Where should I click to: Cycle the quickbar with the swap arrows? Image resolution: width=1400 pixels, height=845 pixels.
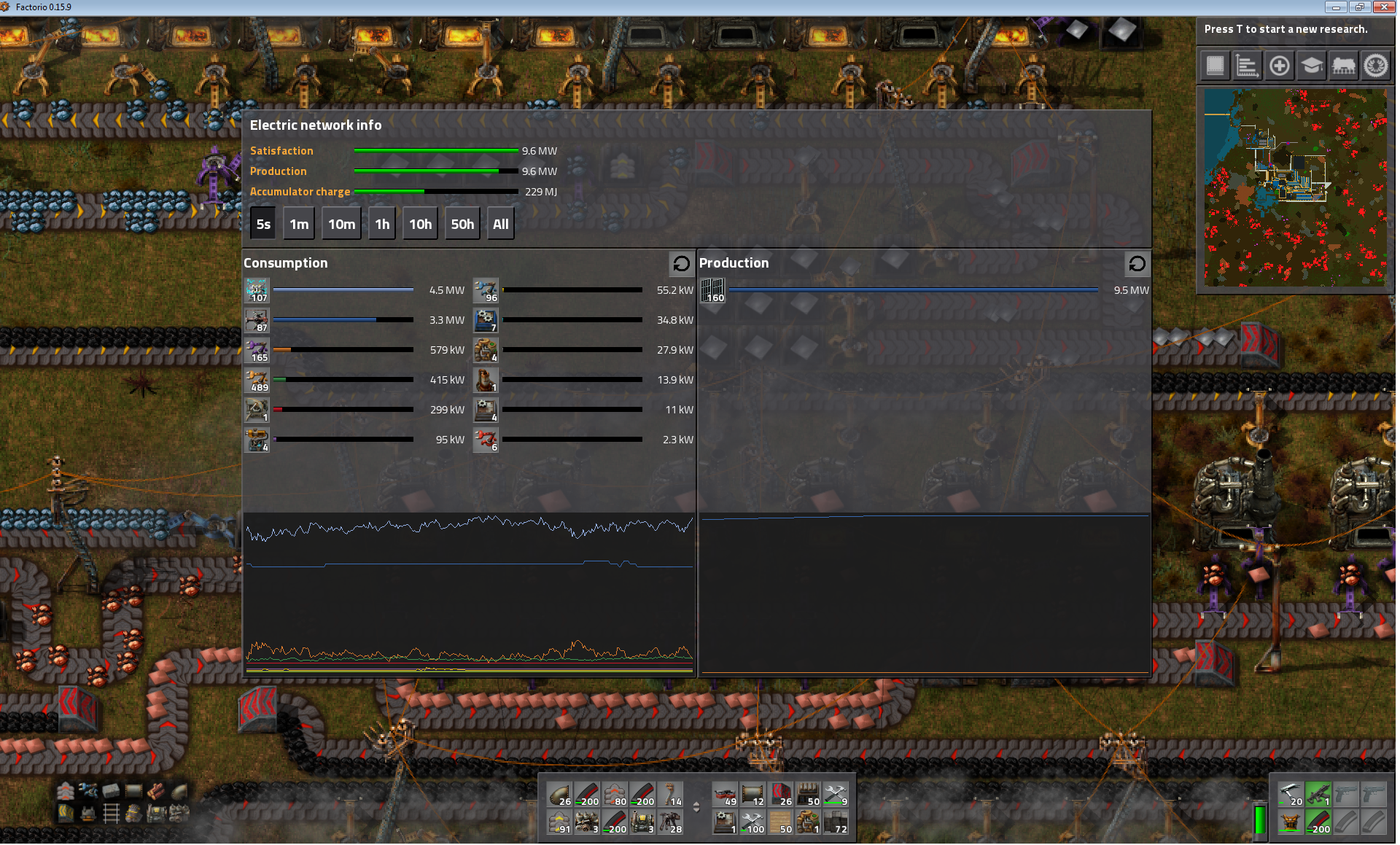[696, 807]
